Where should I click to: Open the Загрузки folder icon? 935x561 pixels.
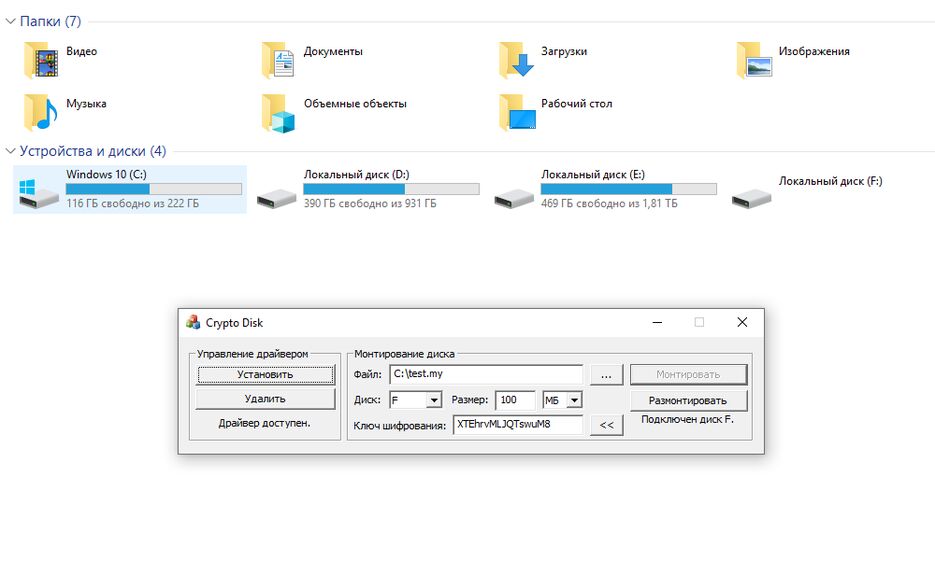516,60
